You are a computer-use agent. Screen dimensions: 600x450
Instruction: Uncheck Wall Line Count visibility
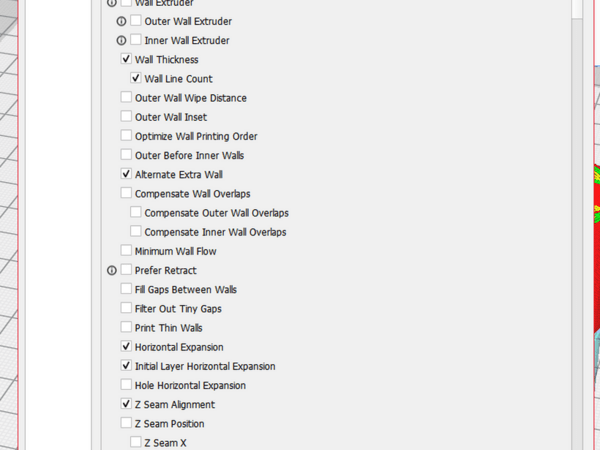coord(136,79)
